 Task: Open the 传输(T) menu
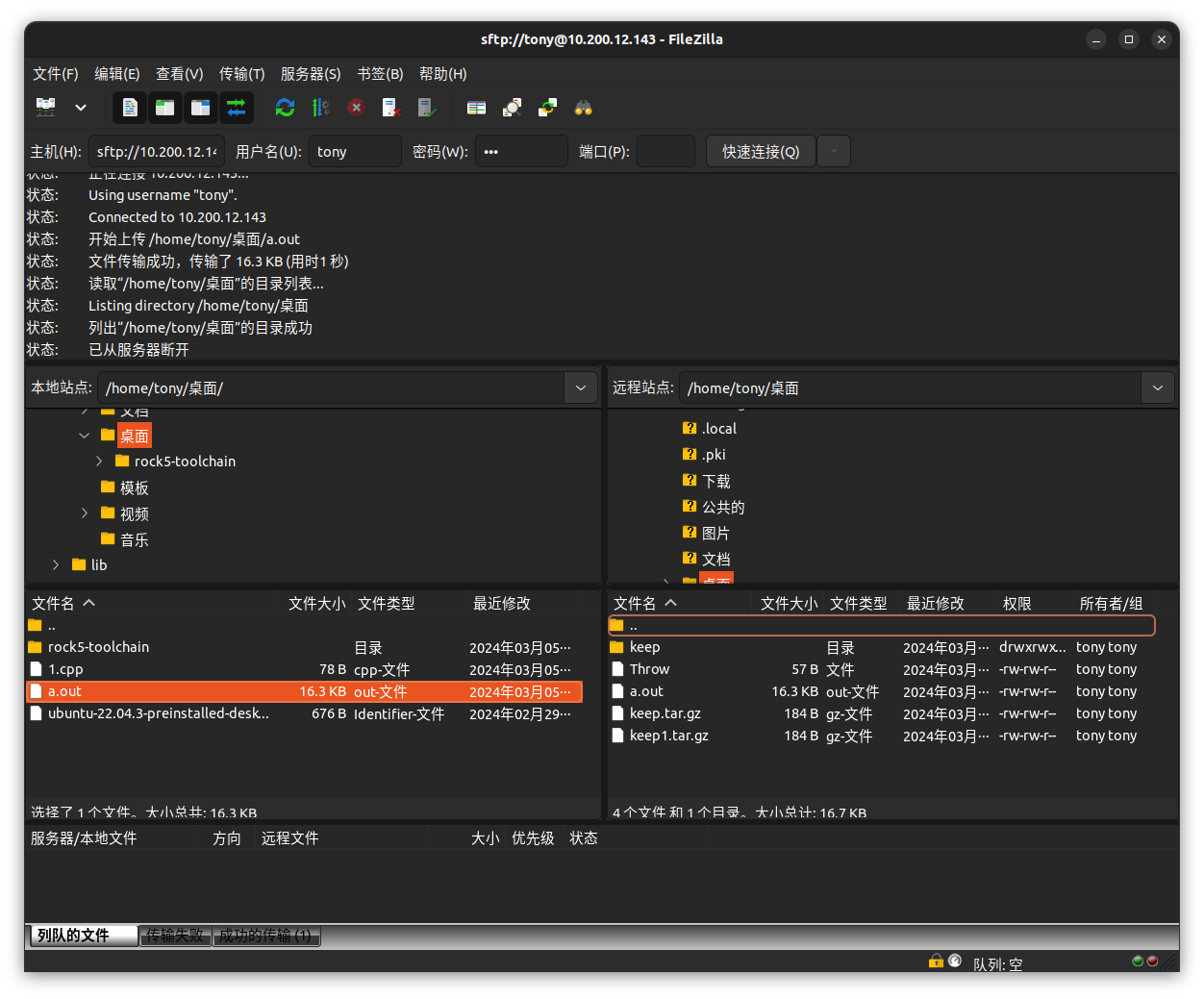[241, 74]
